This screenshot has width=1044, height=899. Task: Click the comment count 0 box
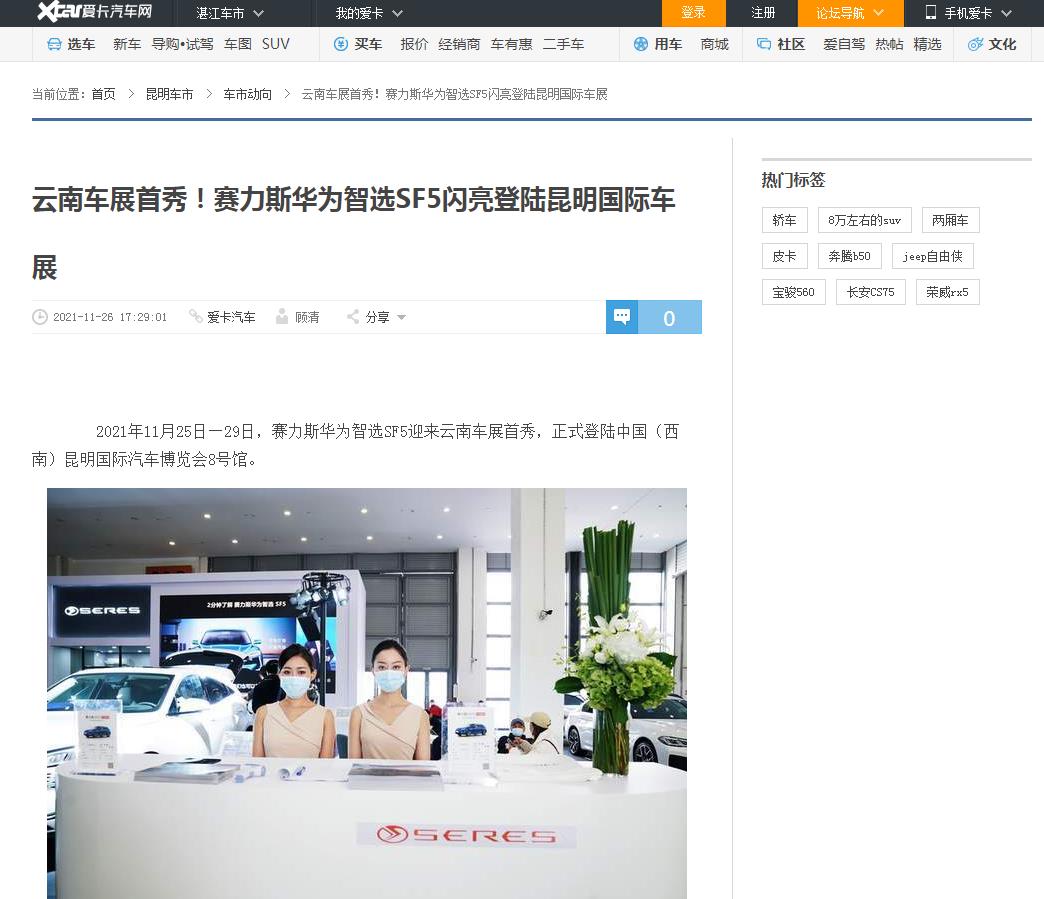670,317
